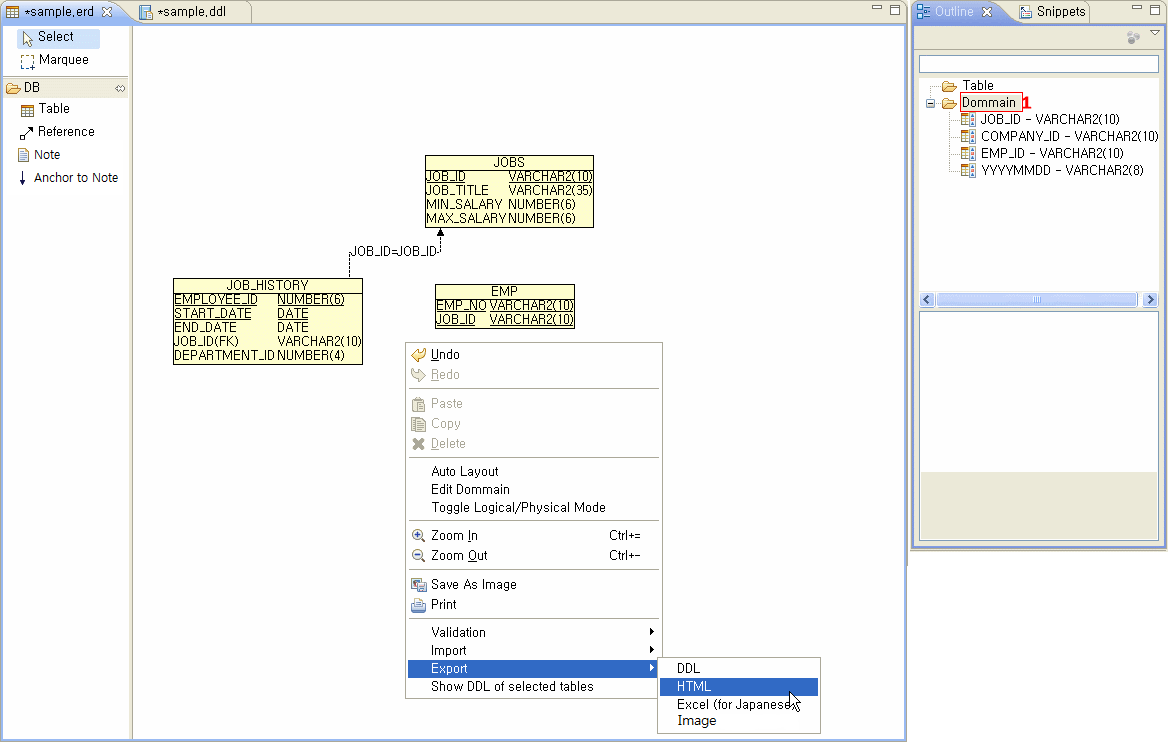Select EMP_ID - VARCHAR2(10) in the Outline

(x=1031, y=152)
